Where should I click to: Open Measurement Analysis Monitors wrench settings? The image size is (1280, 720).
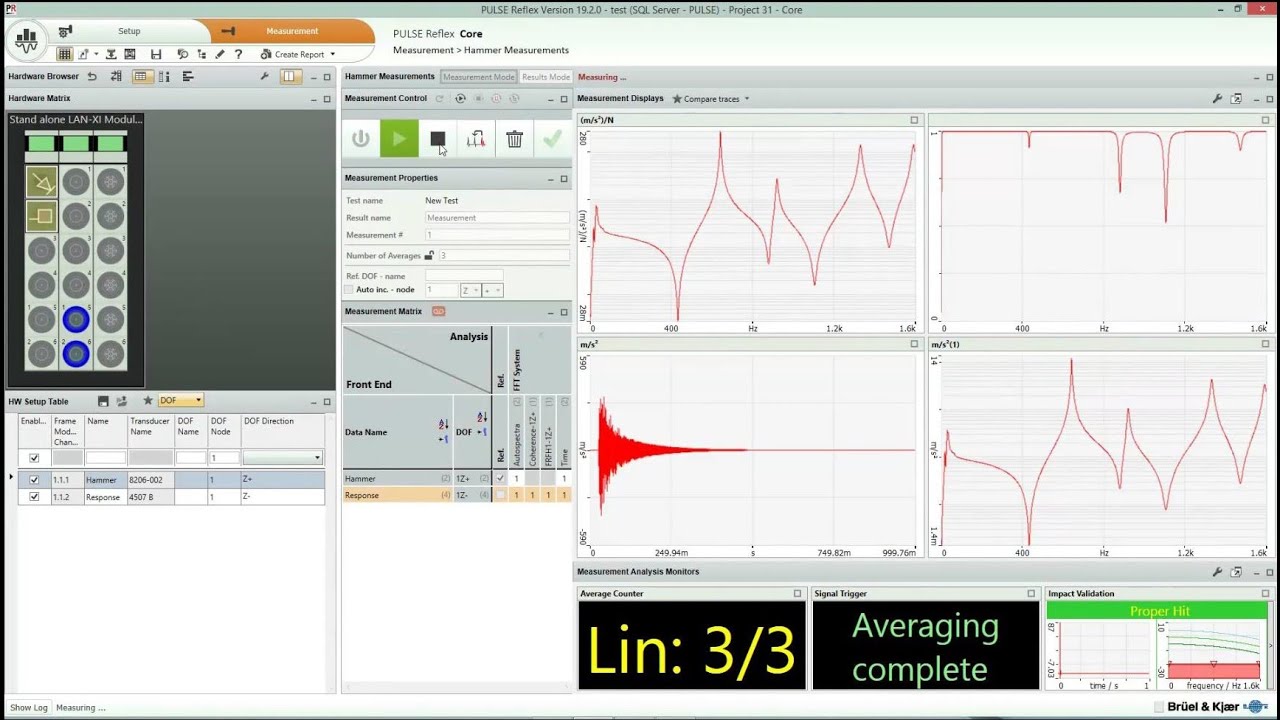[1217, 572]
